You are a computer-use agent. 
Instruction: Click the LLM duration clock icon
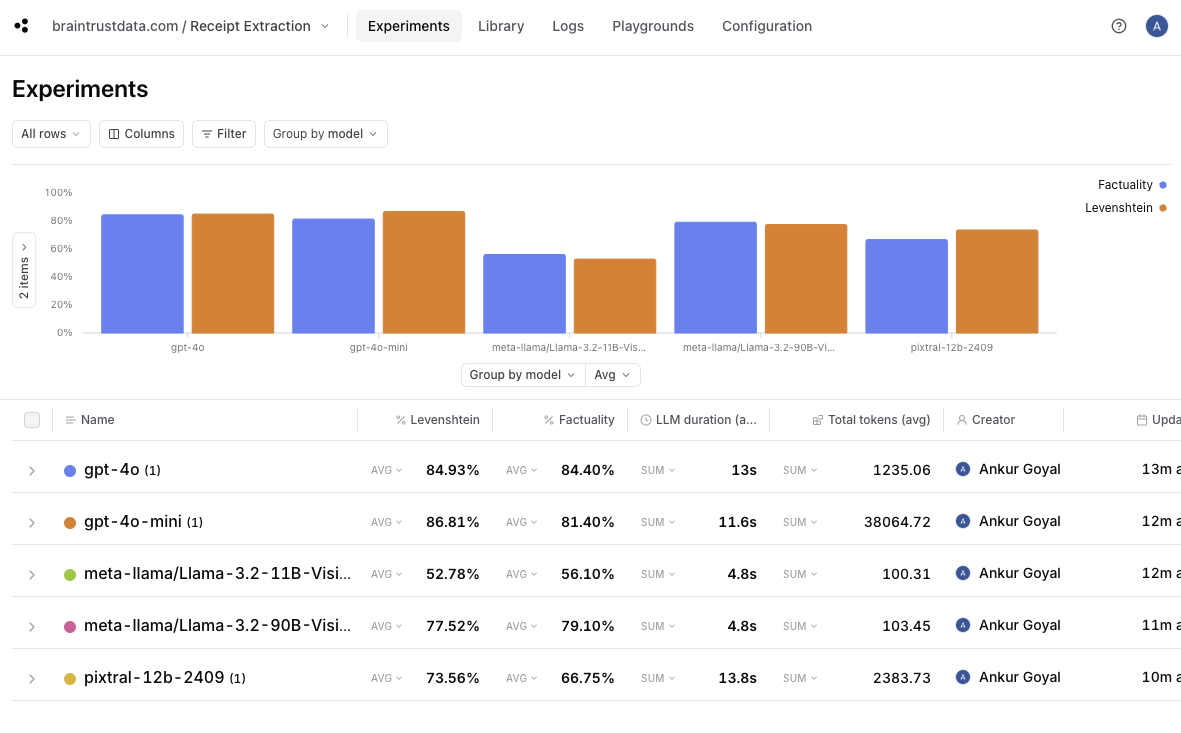[645, 420]
